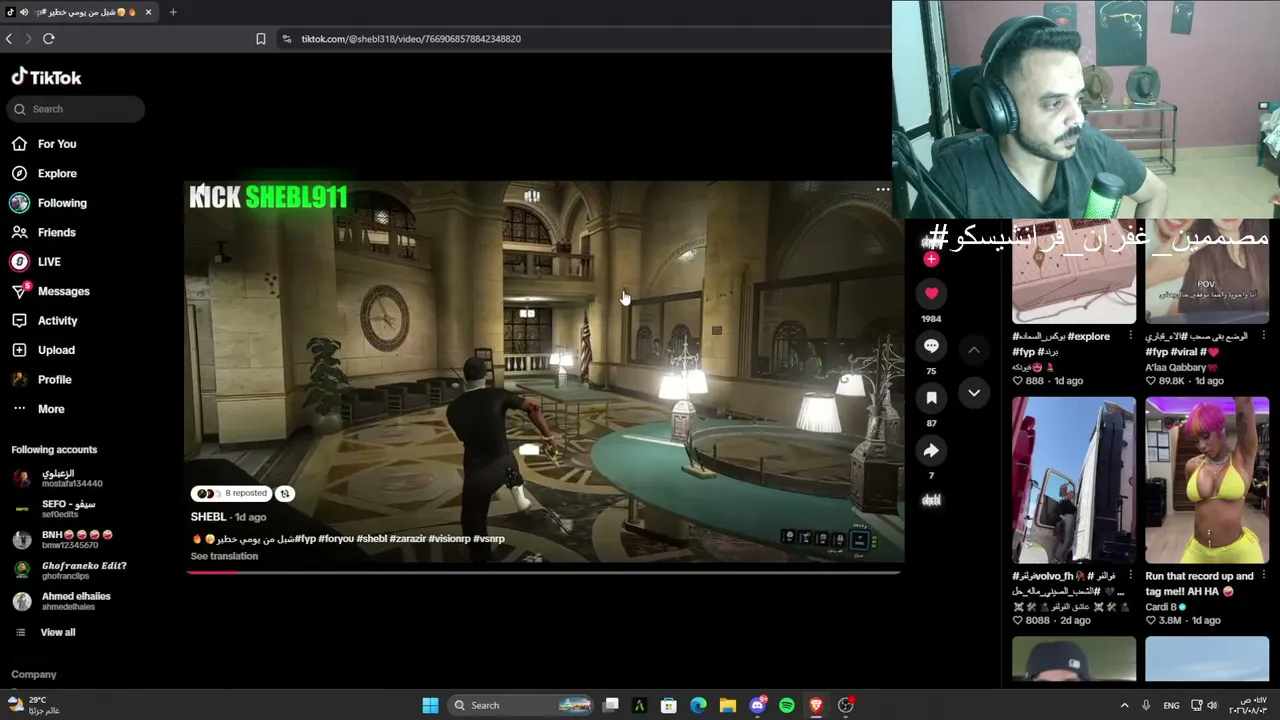The width and height of the screenshot is (1280, 720).
Task: Launch Spotify from the taskbar
Action: tap(787, 705)
